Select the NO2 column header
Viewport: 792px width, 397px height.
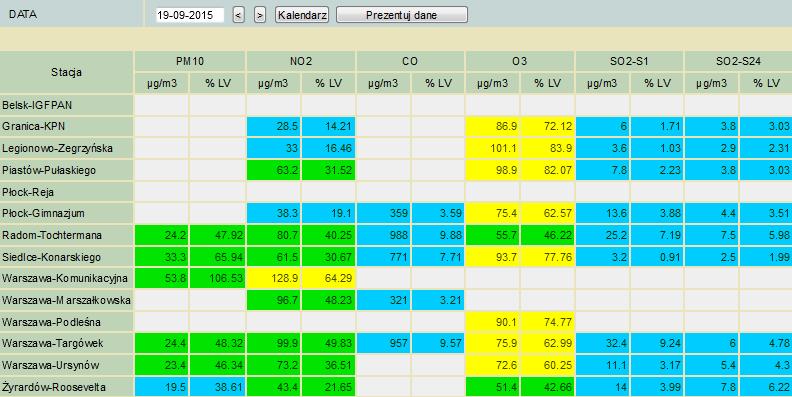pos(301,61)
